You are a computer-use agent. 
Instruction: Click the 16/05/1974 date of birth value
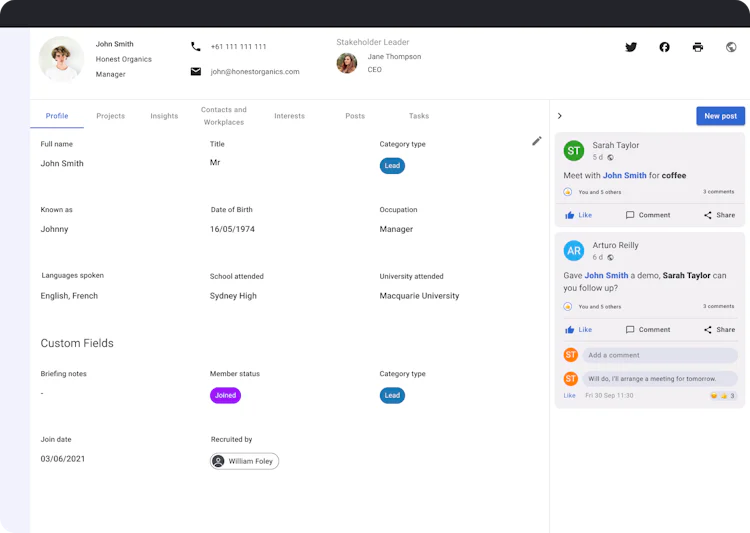232,229
